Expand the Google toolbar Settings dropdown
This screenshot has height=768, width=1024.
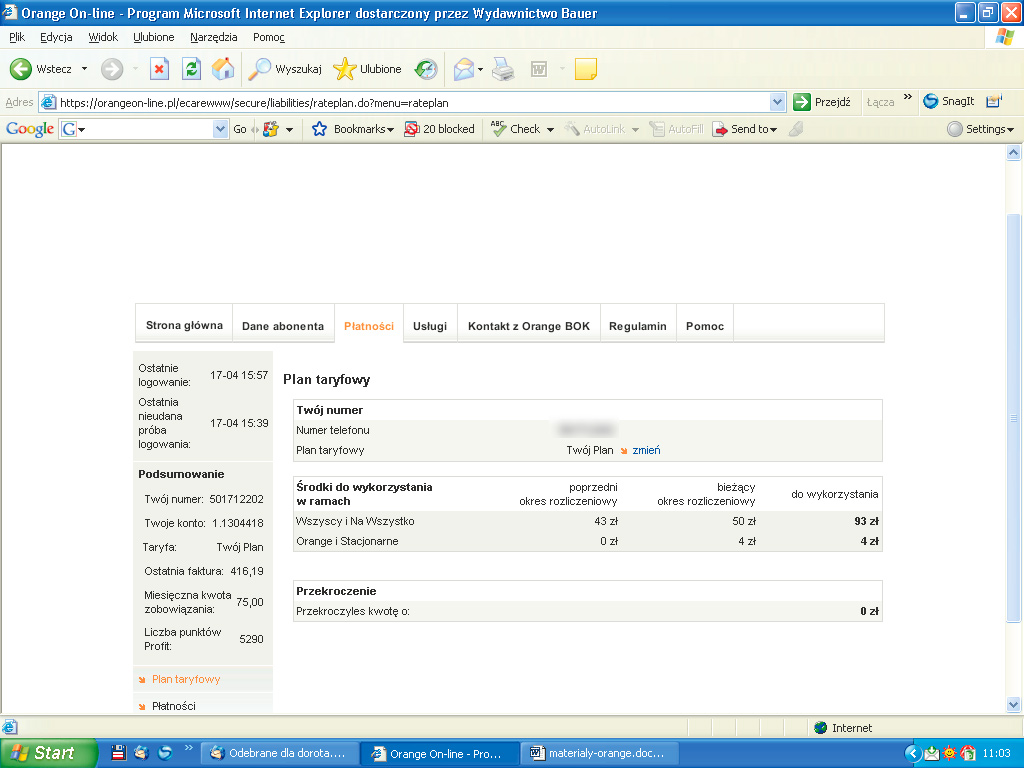click(x=980, y=129)
